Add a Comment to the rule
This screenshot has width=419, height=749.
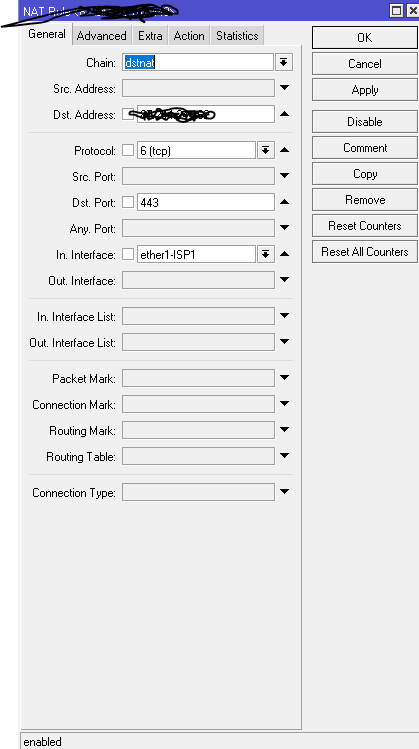point(365,148)
